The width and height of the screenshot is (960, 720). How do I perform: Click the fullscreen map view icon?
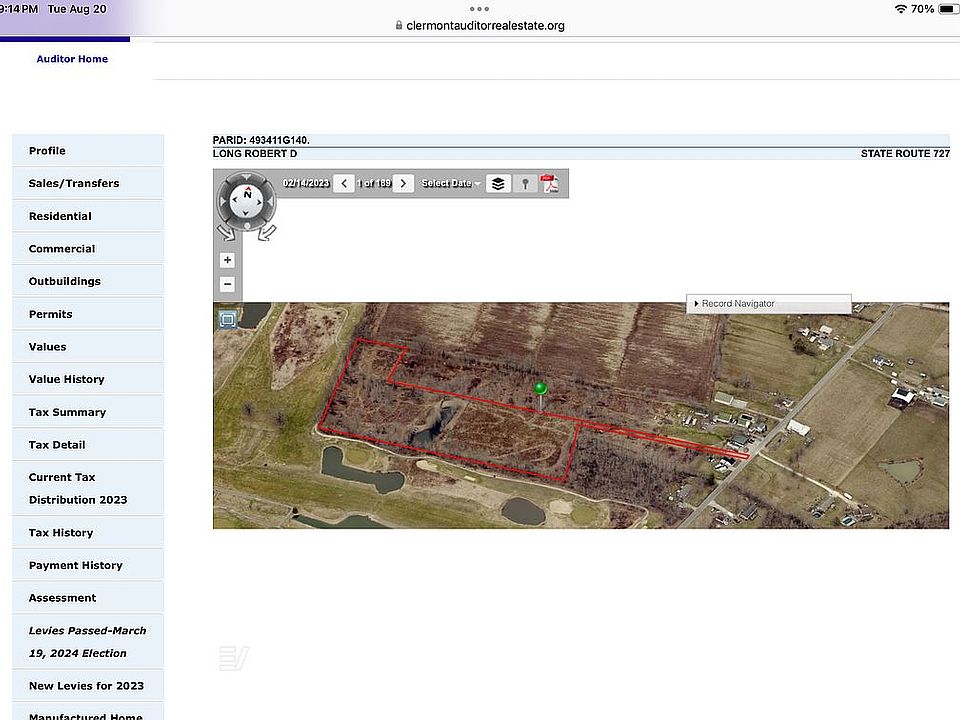coord(228,320)
